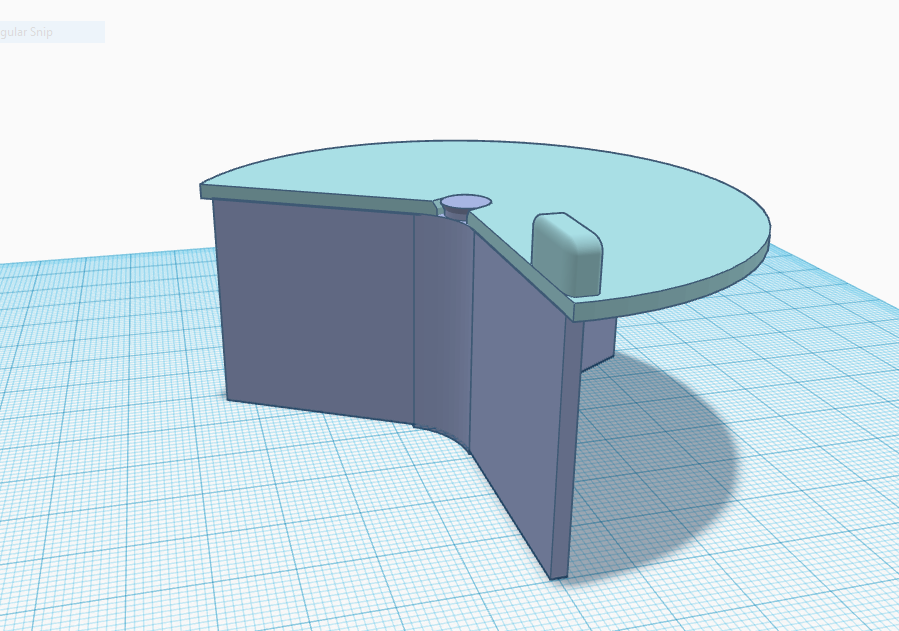Select the small rounded teal block
Screen dimensions: 899x631
[568, 250]
